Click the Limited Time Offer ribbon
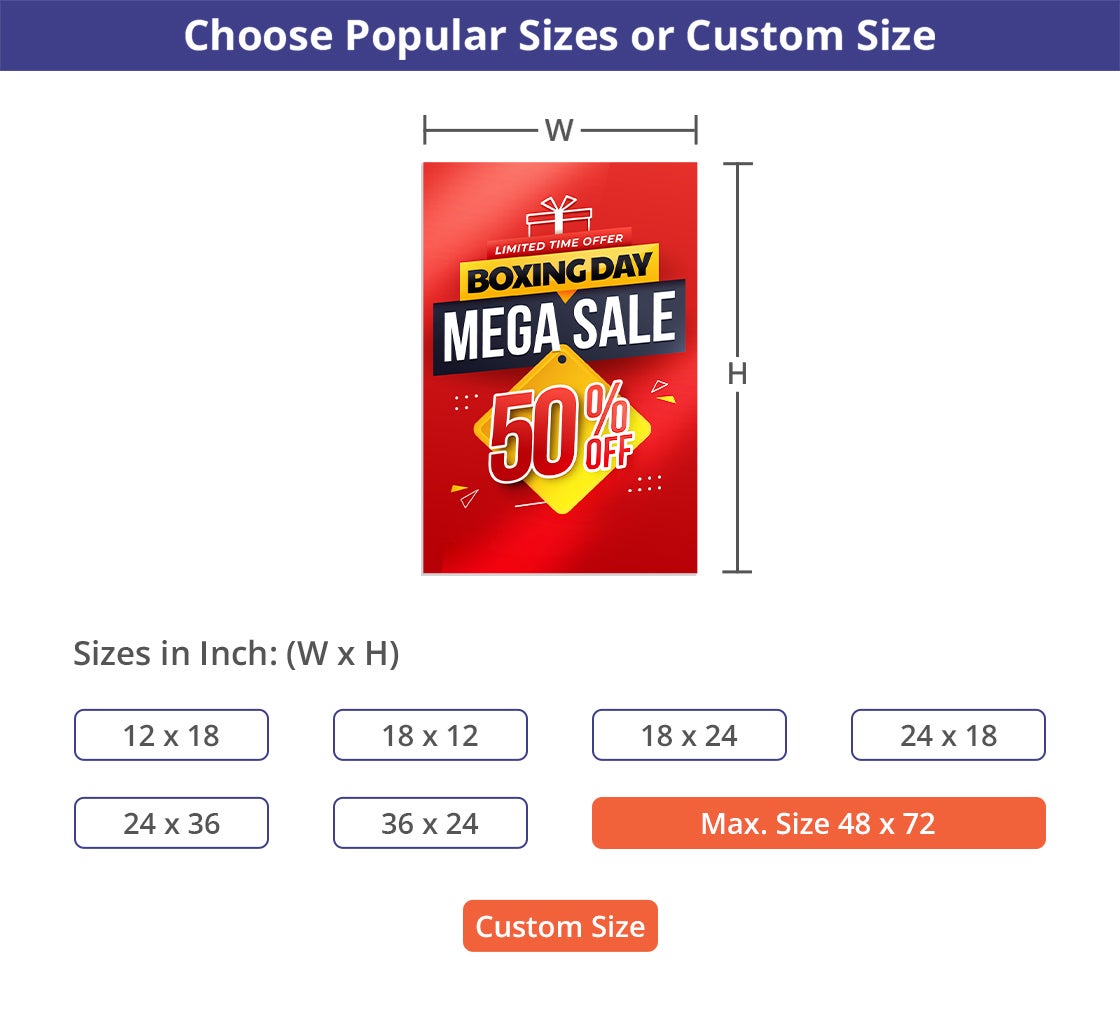This screenshot has height=1020, width=1120. pos(558,244)
